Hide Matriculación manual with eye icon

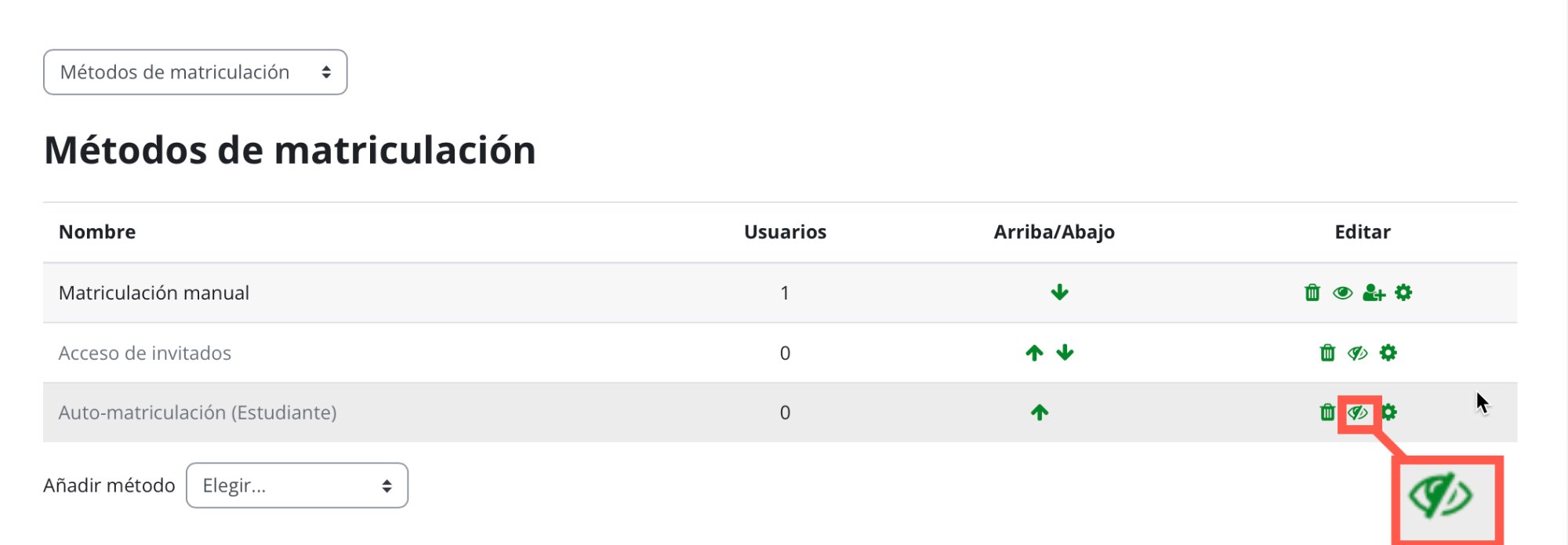click(1342, 292)
